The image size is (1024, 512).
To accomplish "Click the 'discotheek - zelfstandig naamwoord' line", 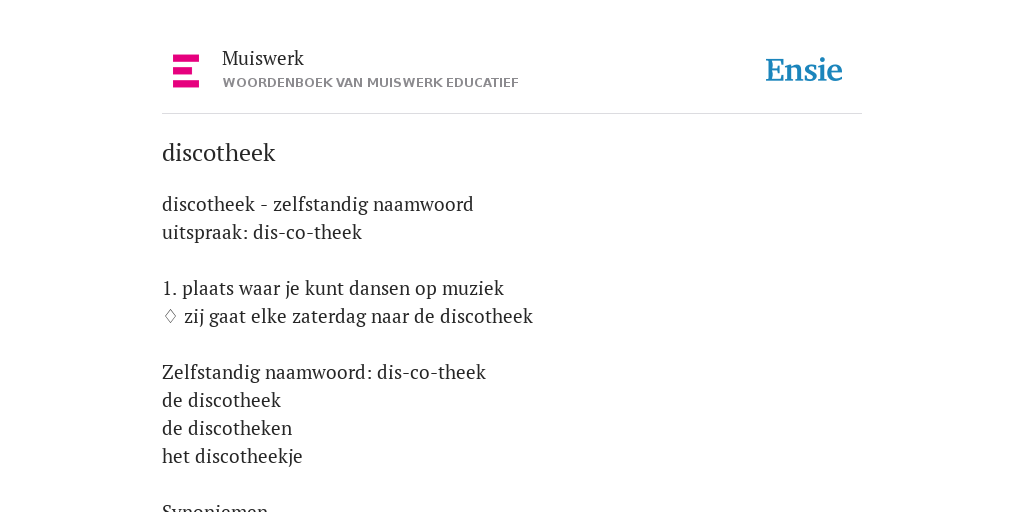I will coord(317,204).
